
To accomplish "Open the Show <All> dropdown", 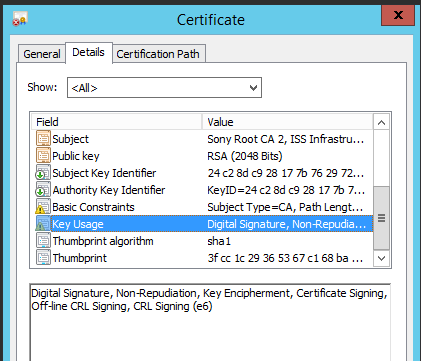I will pos(164,88).
